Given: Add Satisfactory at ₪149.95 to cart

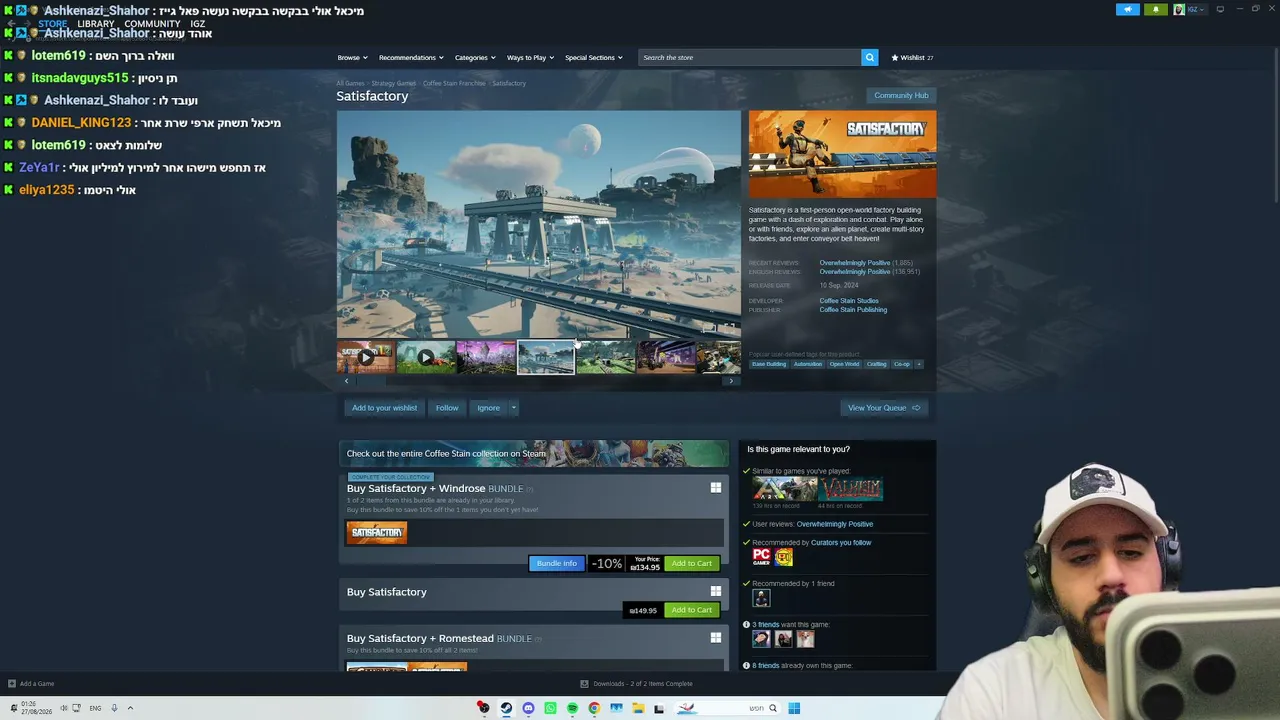Looking at the screenshot, I should tap(692, 610).
